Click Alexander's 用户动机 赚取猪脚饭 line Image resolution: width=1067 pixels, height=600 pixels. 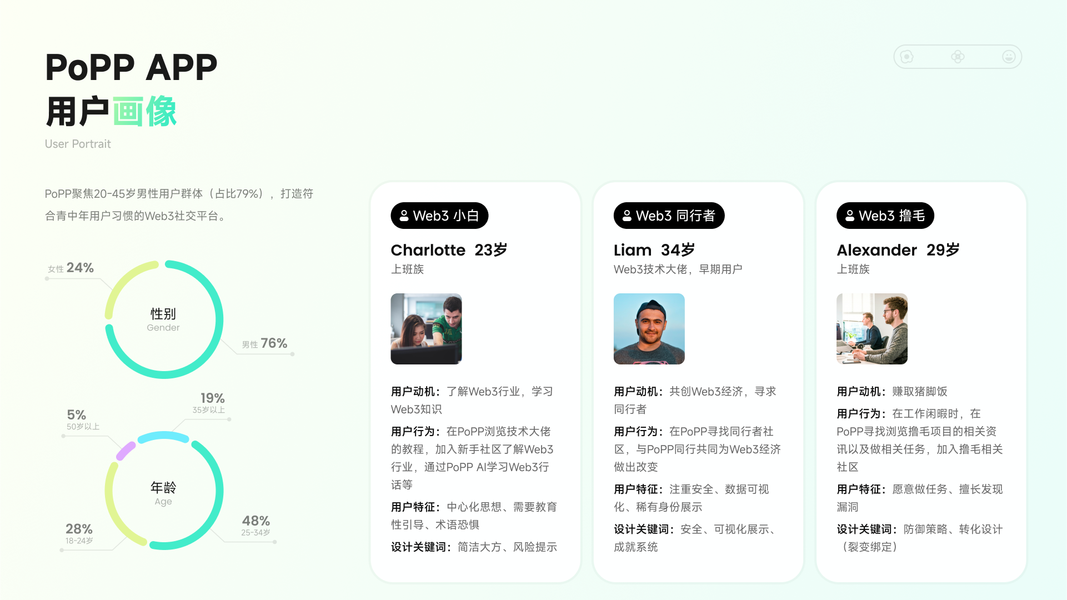pyautogui.click(x=892, y=392)
